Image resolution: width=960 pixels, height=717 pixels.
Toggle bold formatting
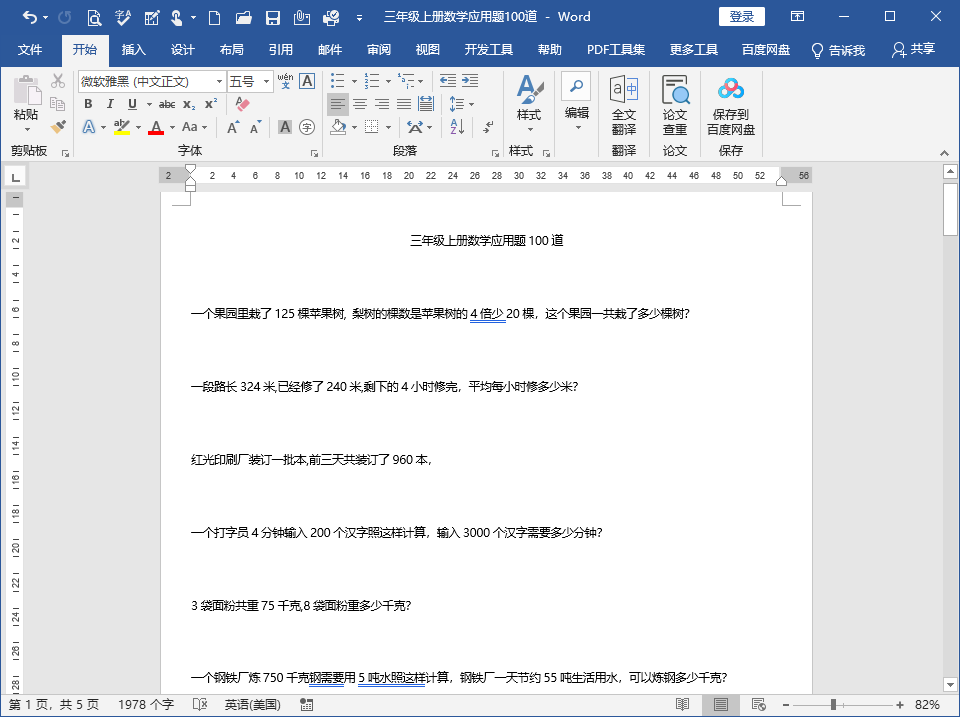tap(88, 104)
